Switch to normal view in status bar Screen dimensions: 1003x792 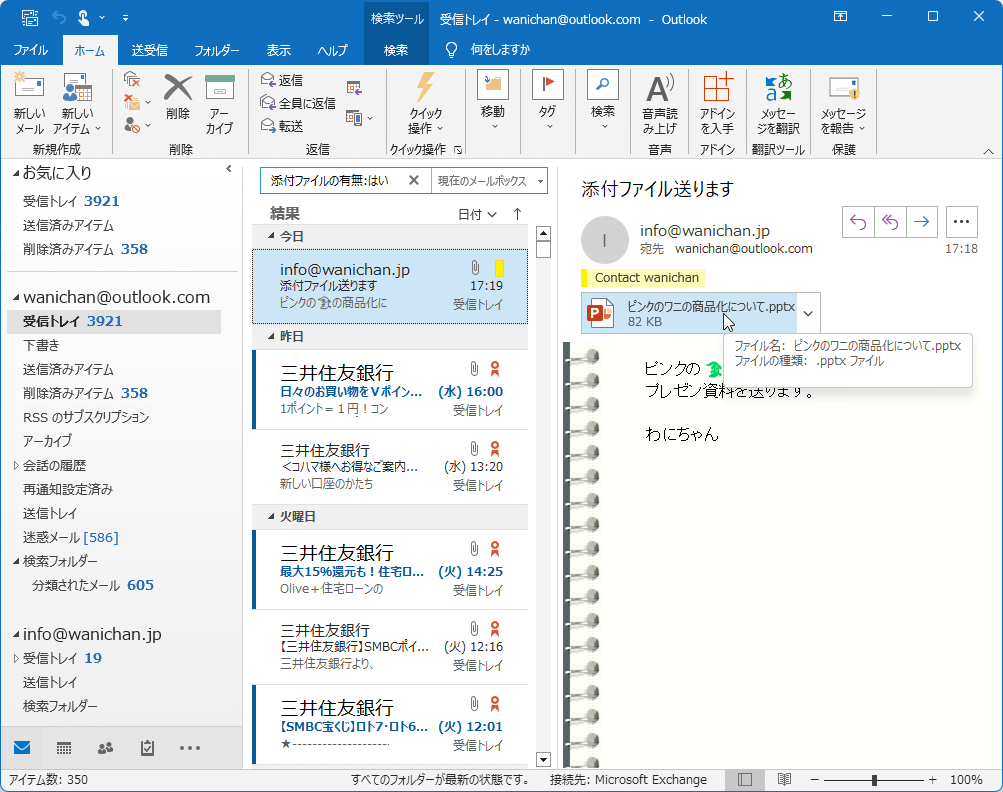click(x=745, y=779)
